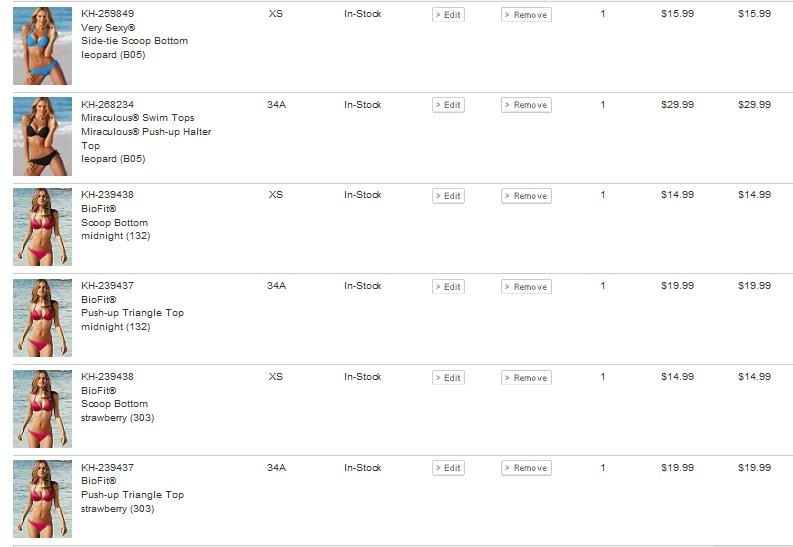Remove the midnight Push-up Triangle Top
Image resolution: width=793 pixels, height=547 pixels.
[526, 287]
